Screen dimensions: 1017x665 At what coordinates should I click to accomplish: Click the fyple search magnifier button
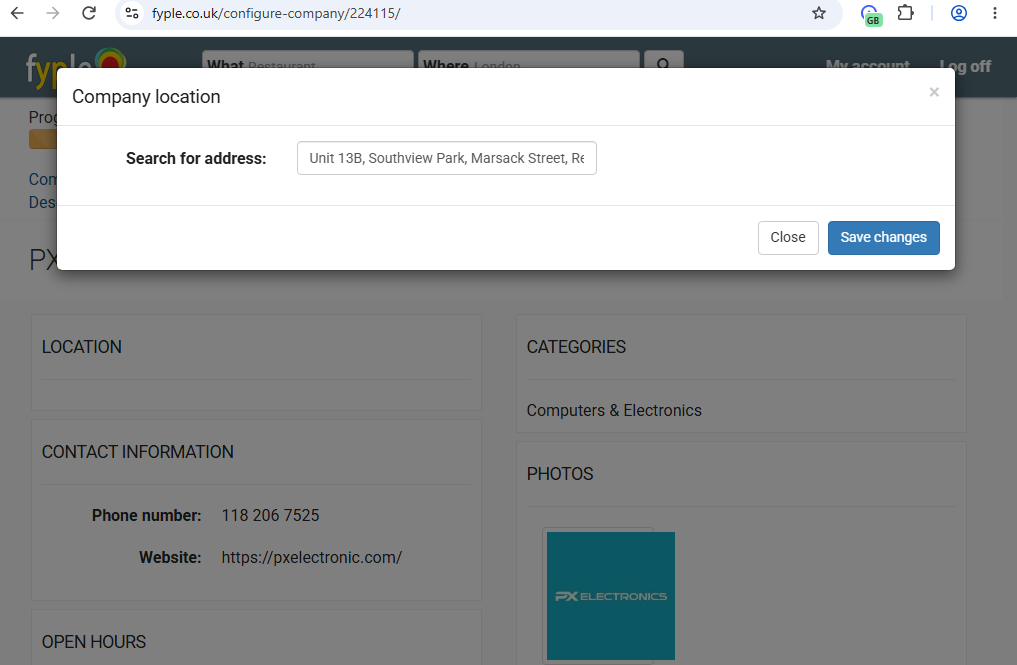664,60
